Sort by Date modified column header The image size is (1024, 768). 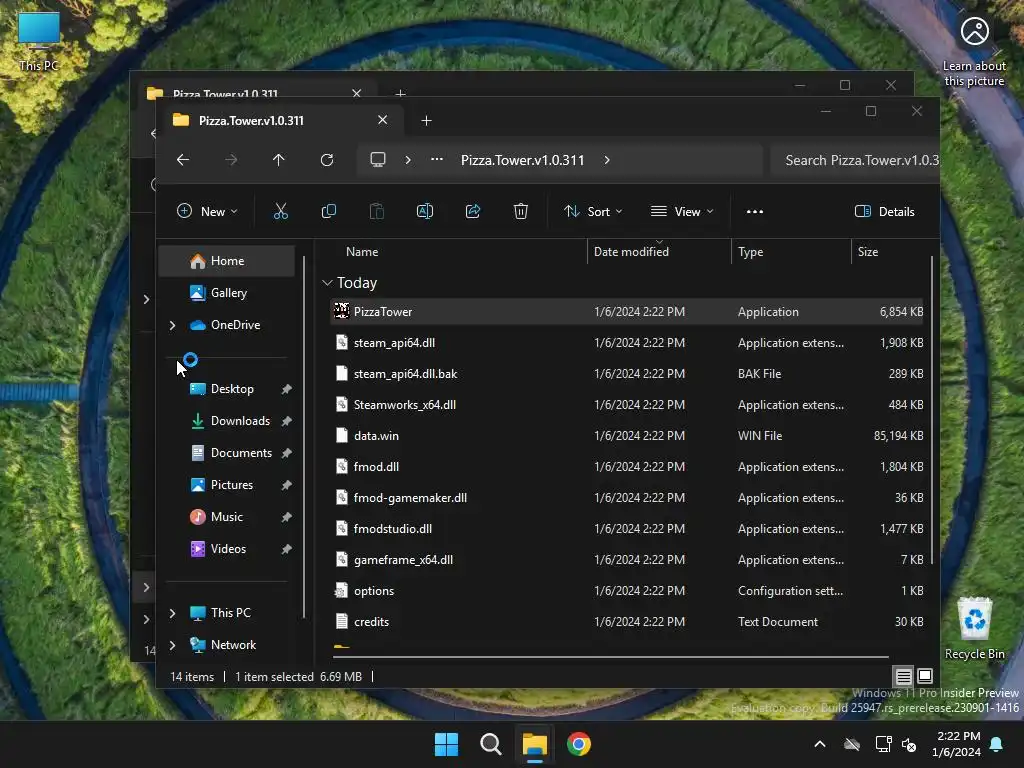pos(659,252)
